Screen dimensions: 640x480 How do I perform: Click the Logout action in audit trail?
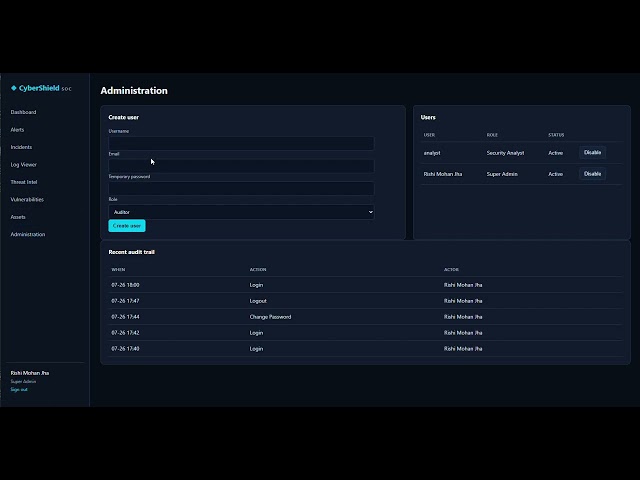(258, 301)
